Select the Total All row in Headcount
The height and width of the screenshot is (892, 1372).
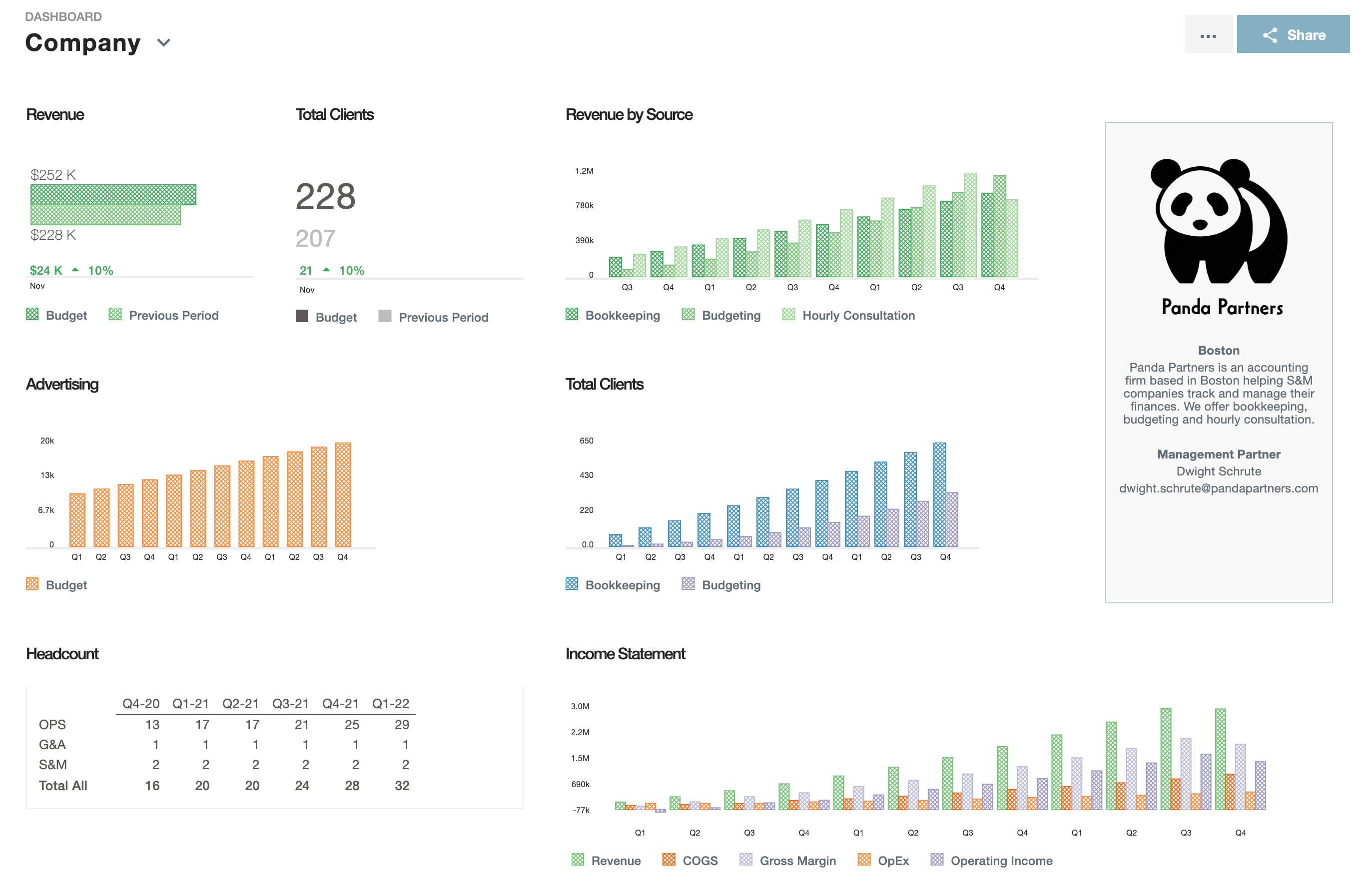click(63, 786)
